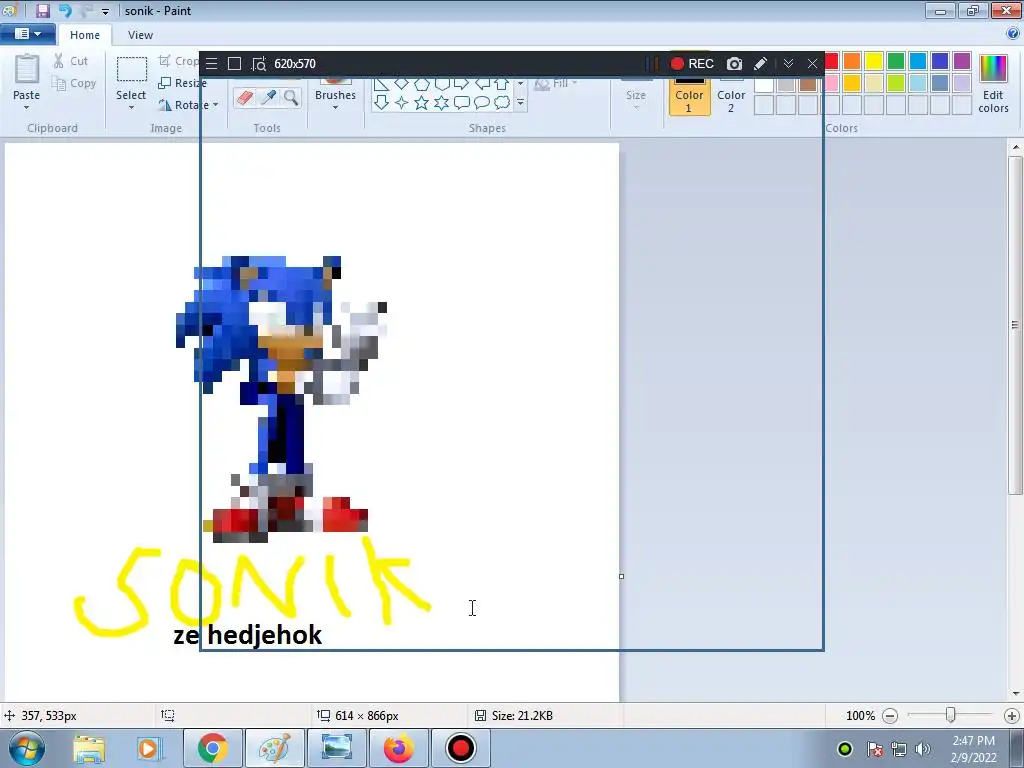Viewport: 1024px width, 768px height.
Task: Open Firefox from the taskbar
Action: 398,748
